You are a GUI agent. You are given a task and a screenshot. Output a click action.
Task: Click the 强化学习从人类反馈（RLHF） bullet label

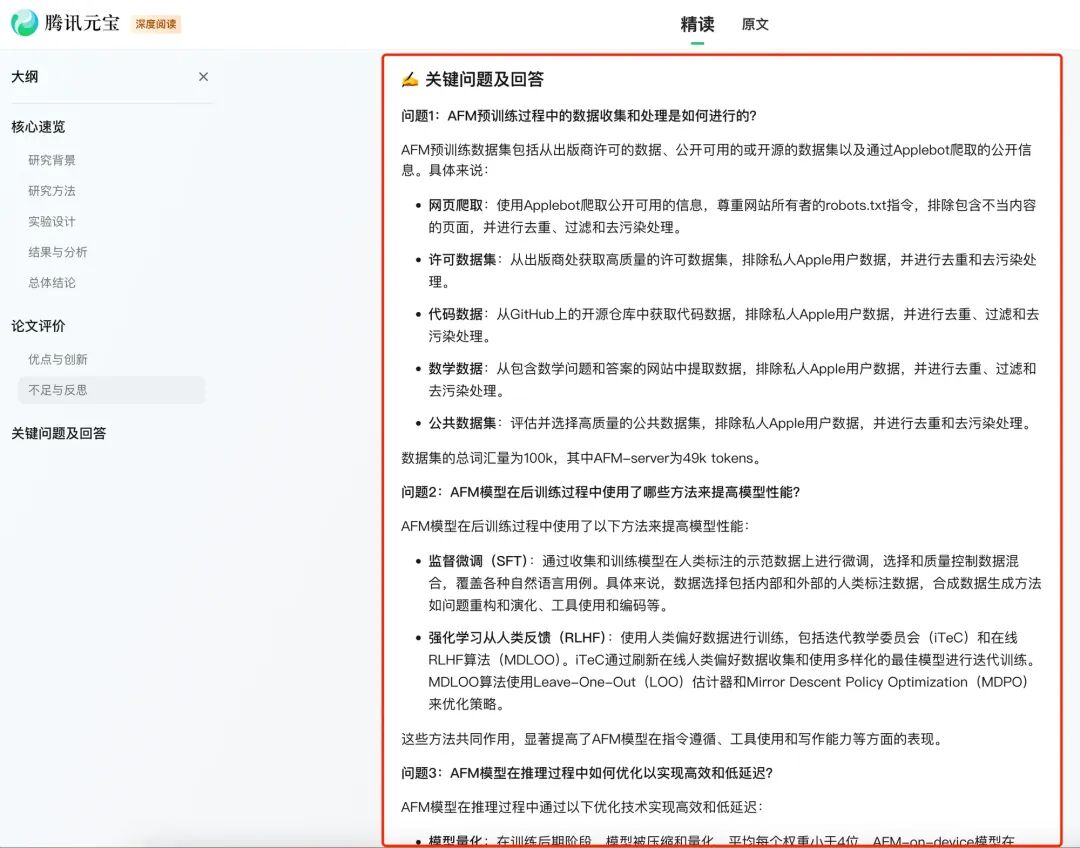click(517, 637)
